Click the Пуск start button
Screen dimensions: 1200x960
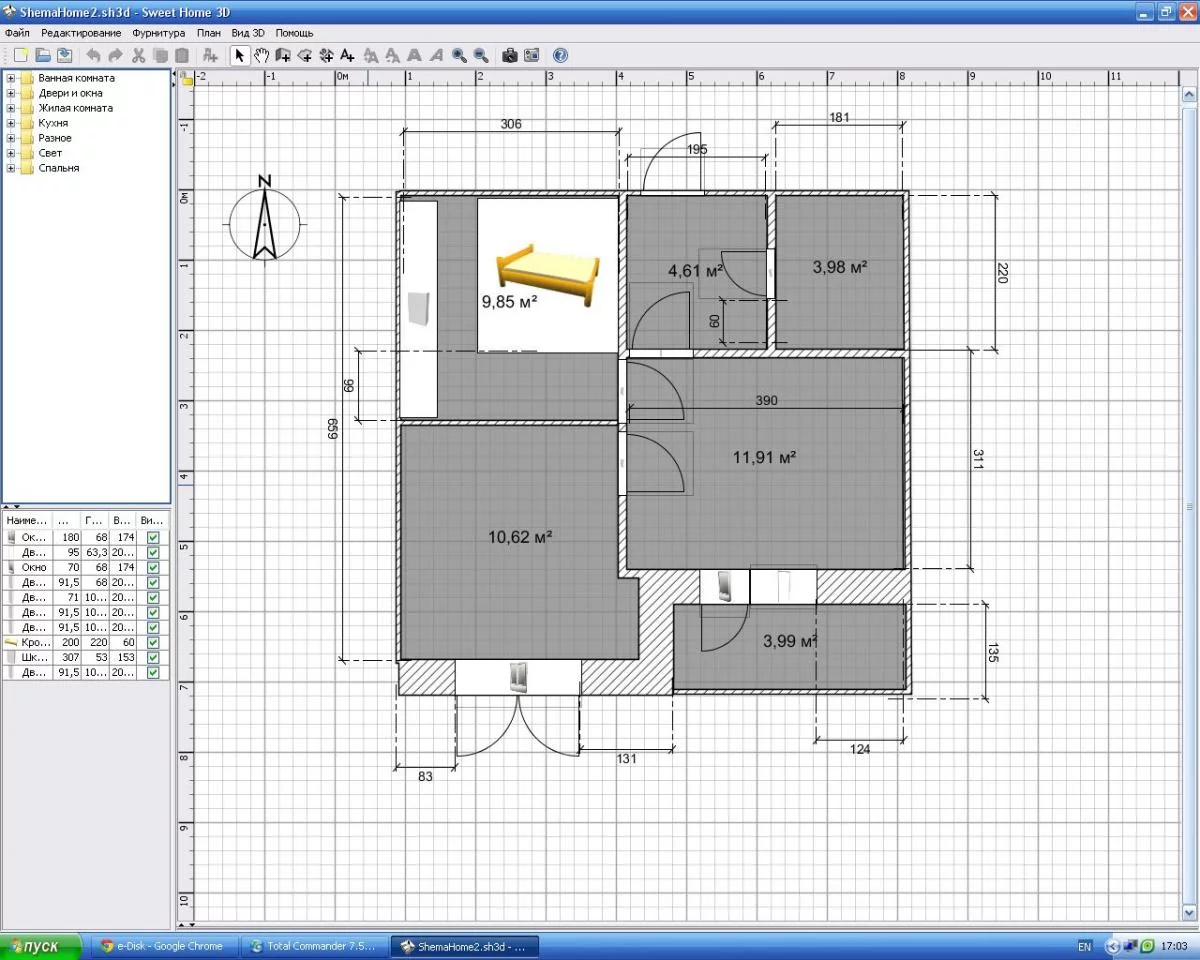pyautogui.click(x=40, y=946)
